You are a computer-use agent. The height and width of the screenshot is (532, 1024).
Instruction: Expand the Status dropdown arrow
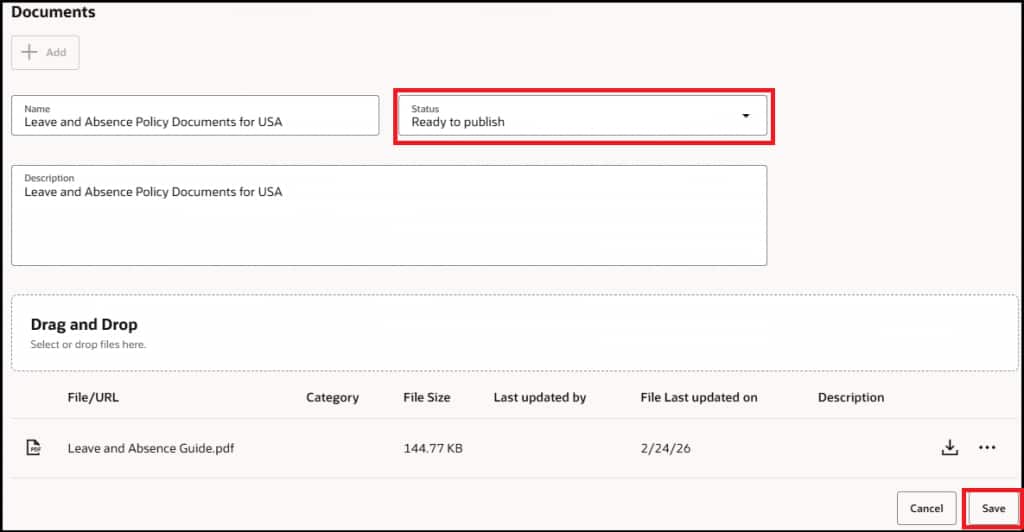point(745,116)
